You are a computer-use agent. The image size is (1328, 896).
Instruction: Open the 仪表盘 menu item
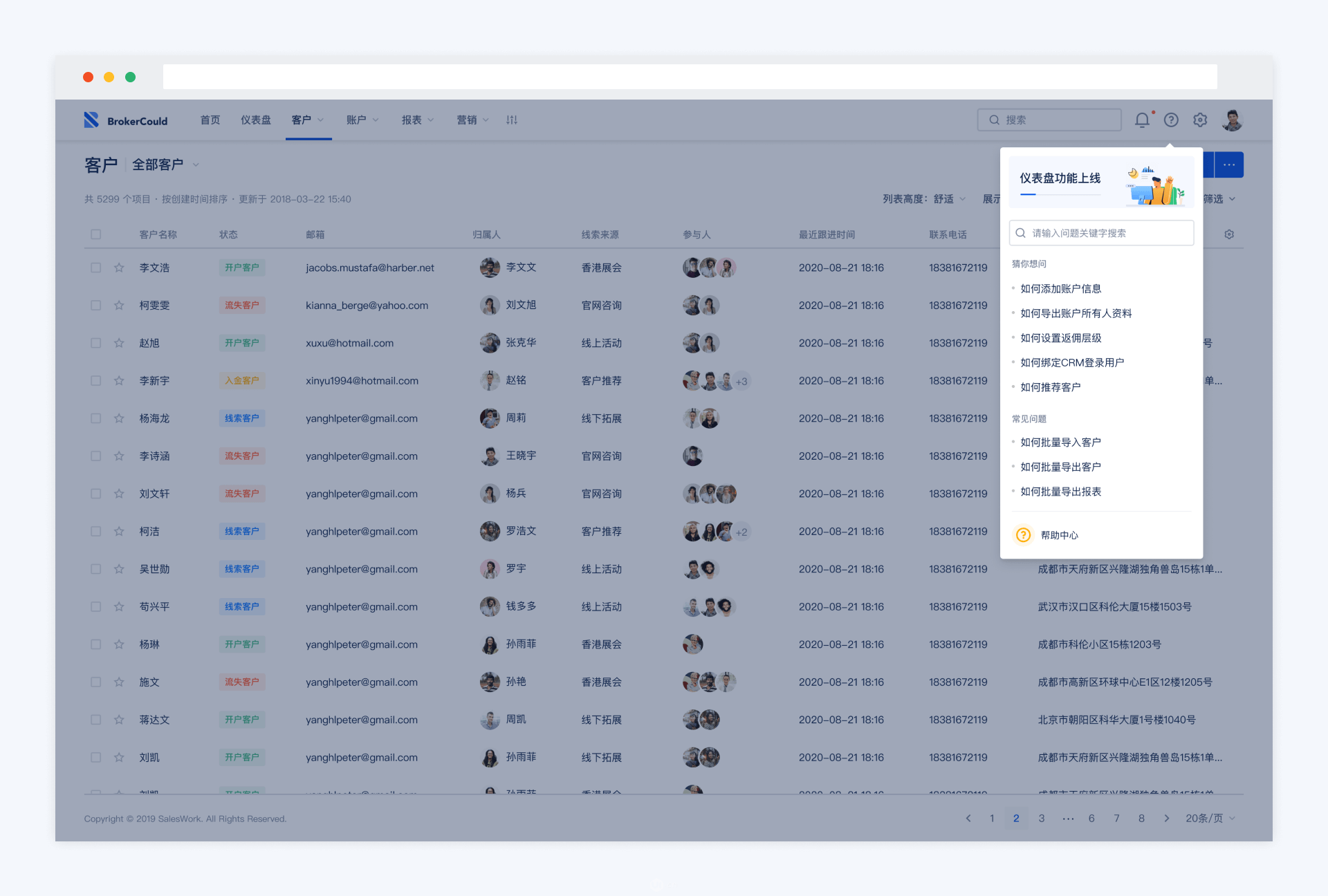click(x=256, y=120)
